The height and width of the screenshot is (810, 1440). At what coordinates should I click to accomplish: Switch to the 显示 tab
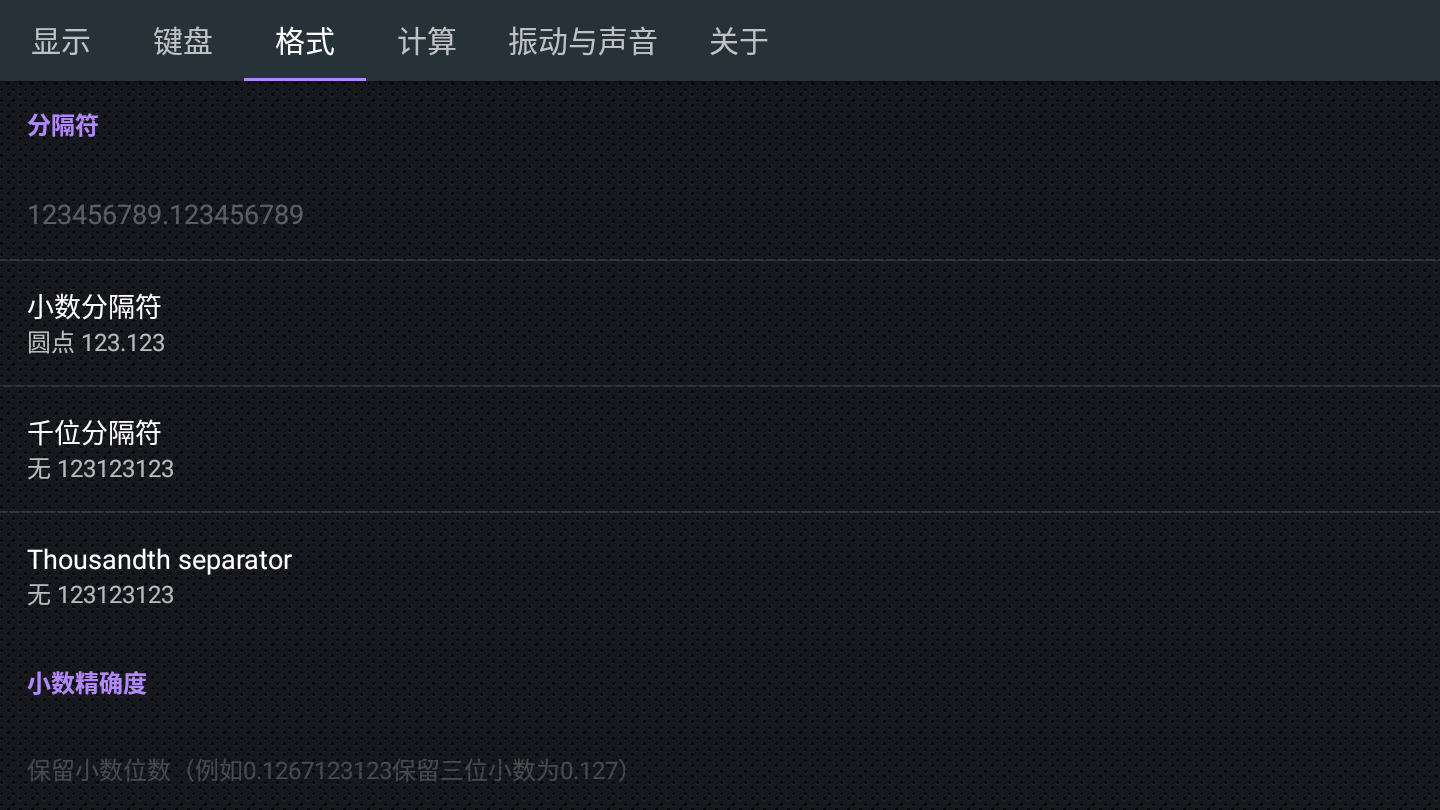point(61,41)
